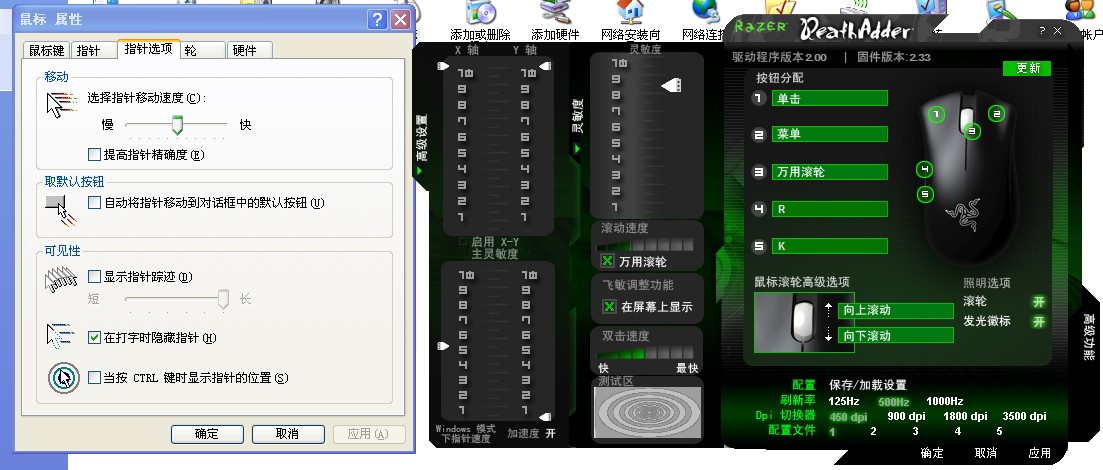Viewport: 1103px width, 470px height.
Task: Open the 向上滚动 wheel assignment dropdown
Action: click(x=894, y=310)
